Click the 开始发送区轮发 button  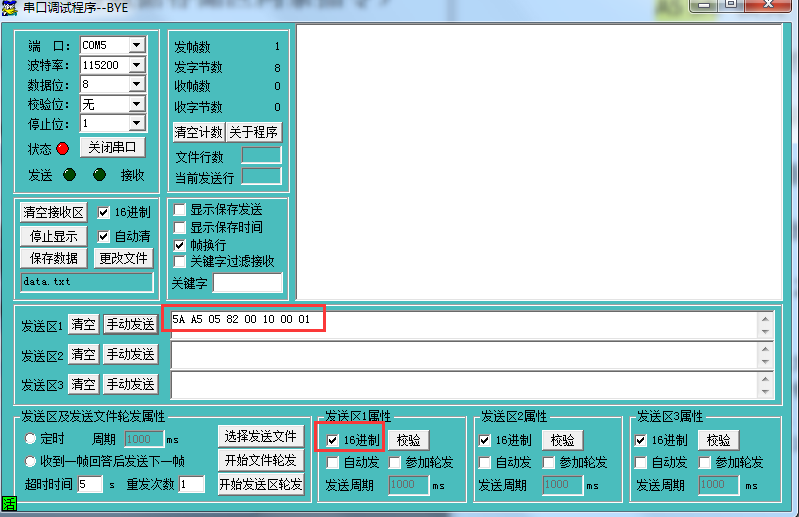[261, 484]
